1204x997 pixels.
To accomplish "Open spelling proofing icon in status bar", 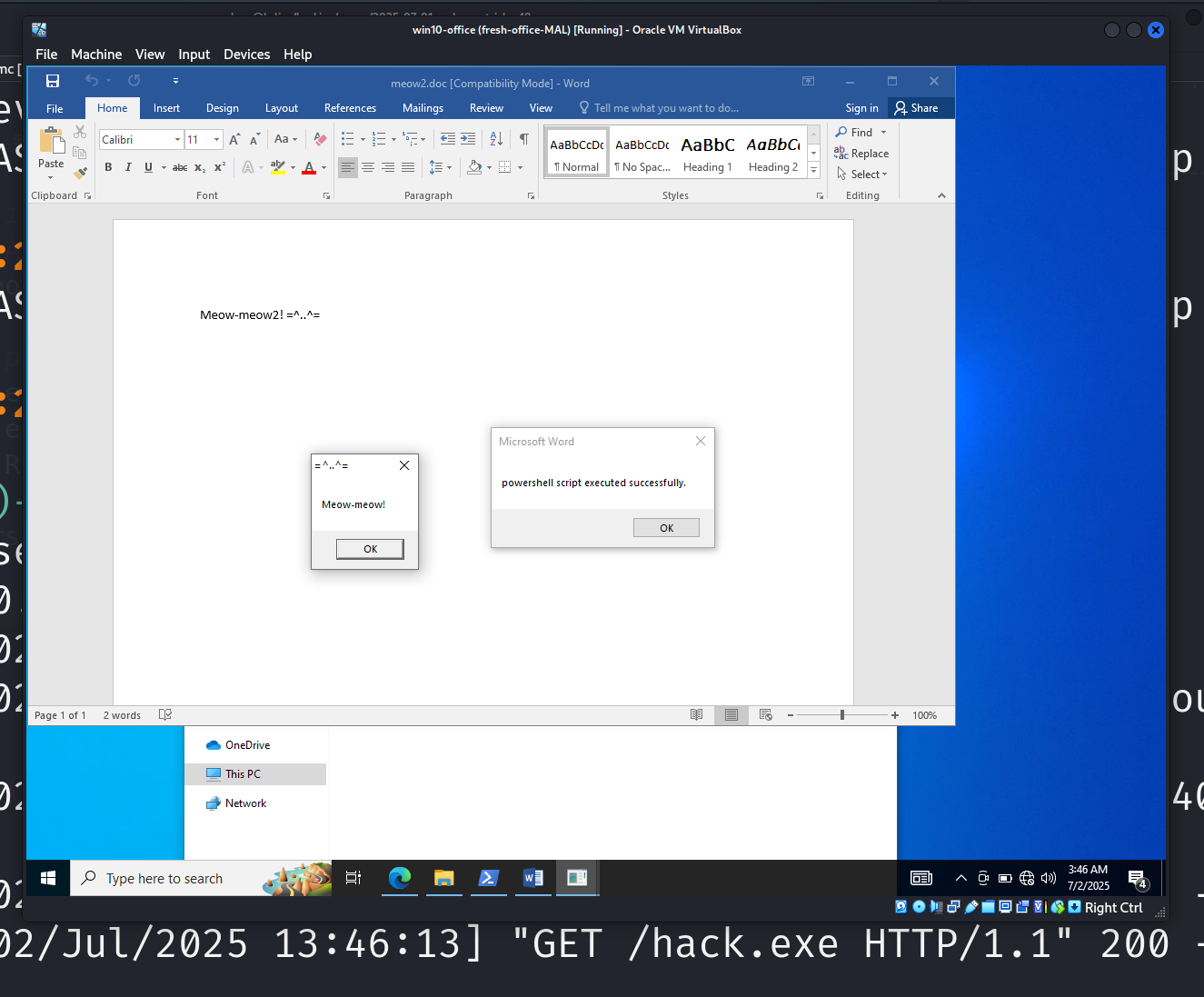I will (x=165, y=715).
